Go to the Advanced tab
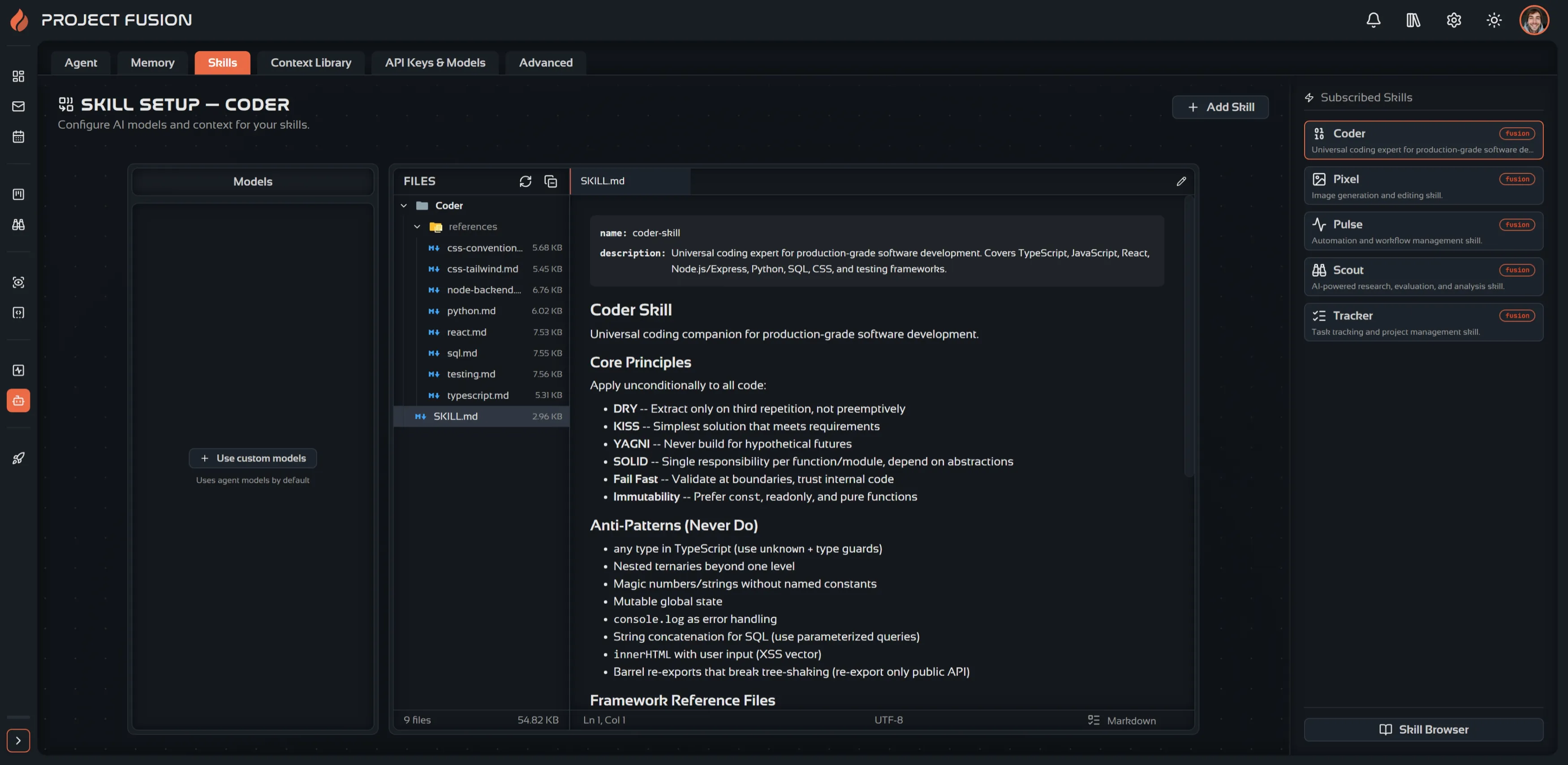The height and width of the screenshot is (765, 1568). pyautogui.click(x=545, y=63)
